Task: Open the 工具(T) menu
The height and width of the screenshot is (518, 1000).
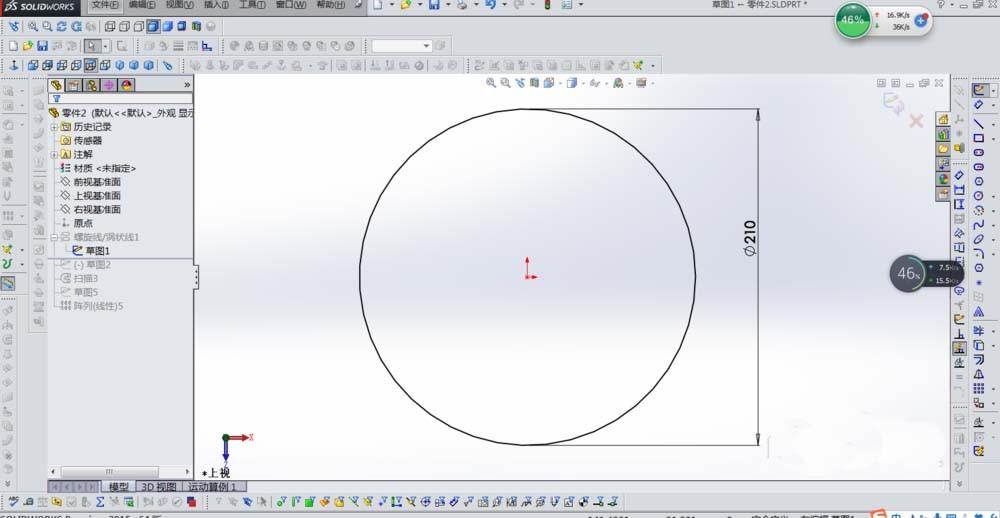Action: tap(253, 5)
